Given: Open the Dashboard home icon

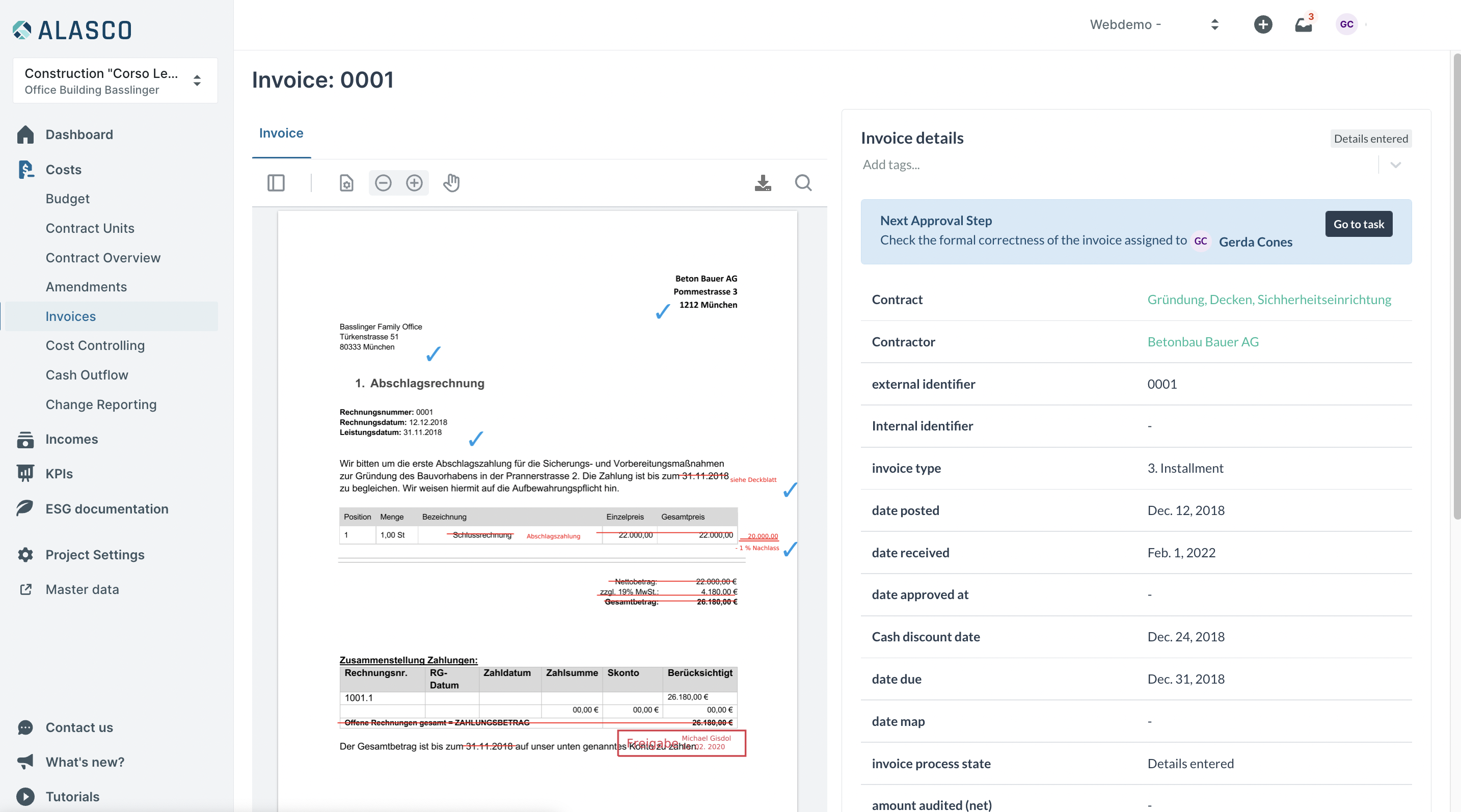Looking at the screenshot, I should tap(25, 134).
